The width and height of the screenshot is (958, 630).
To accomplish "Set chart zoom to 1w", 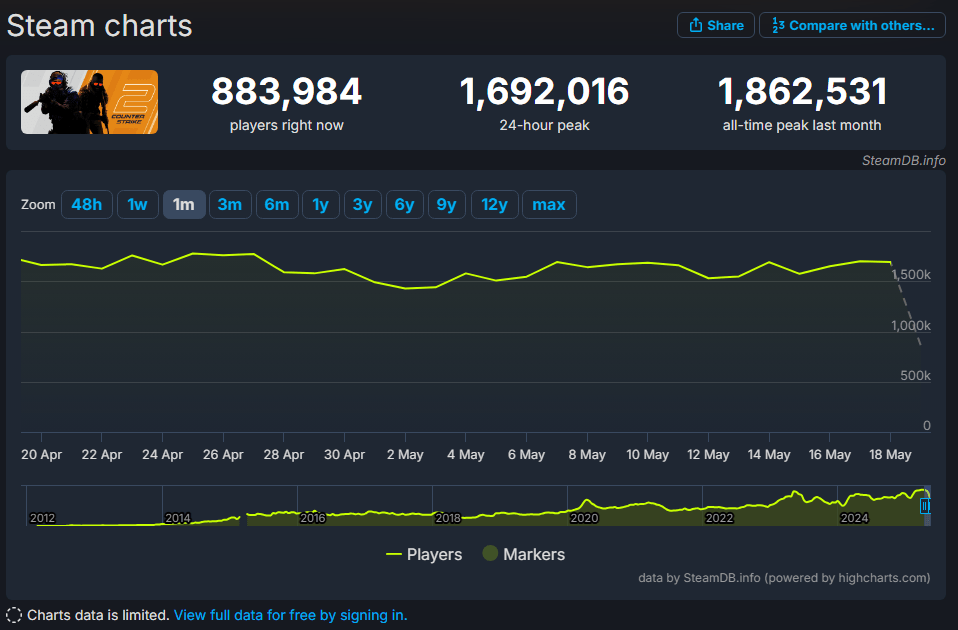I will point(137,204).
